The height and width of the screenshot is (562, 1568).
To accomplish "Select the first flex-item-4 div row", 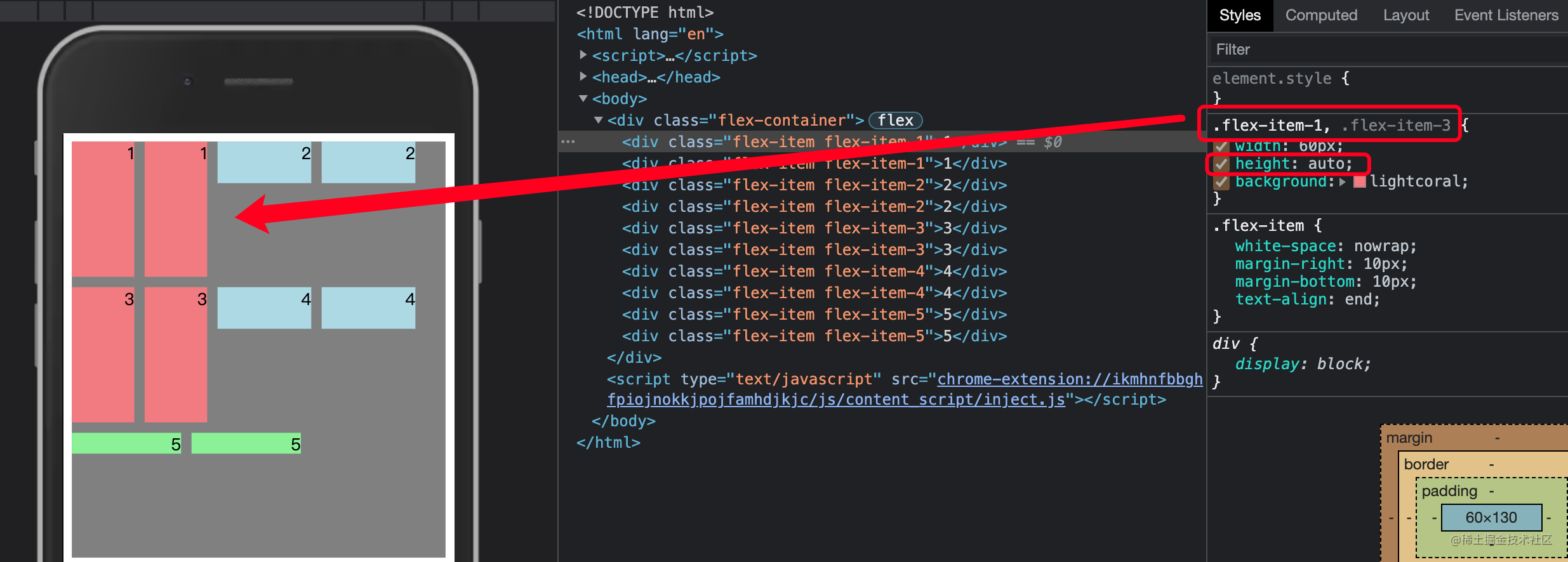I will click(x=814, y=271).
